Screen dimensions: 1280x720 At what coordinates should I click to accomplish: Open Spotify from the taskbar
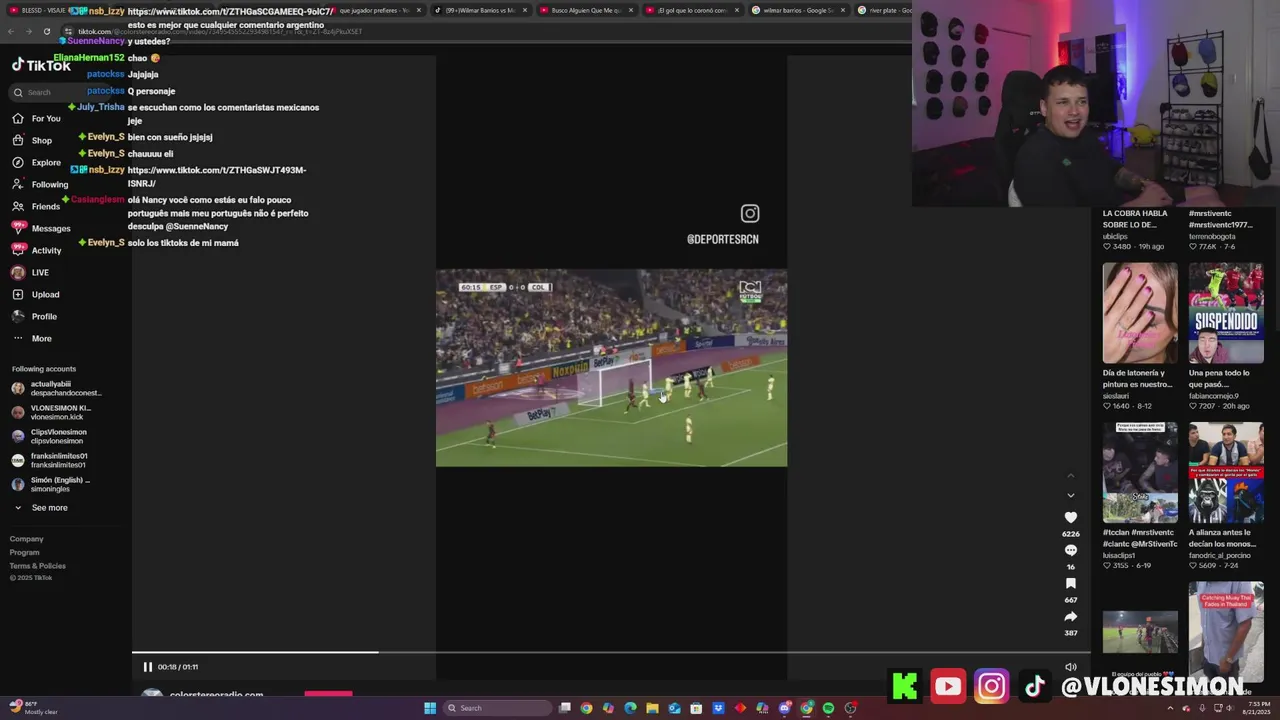pyautogui.click(x=828, y=708)
